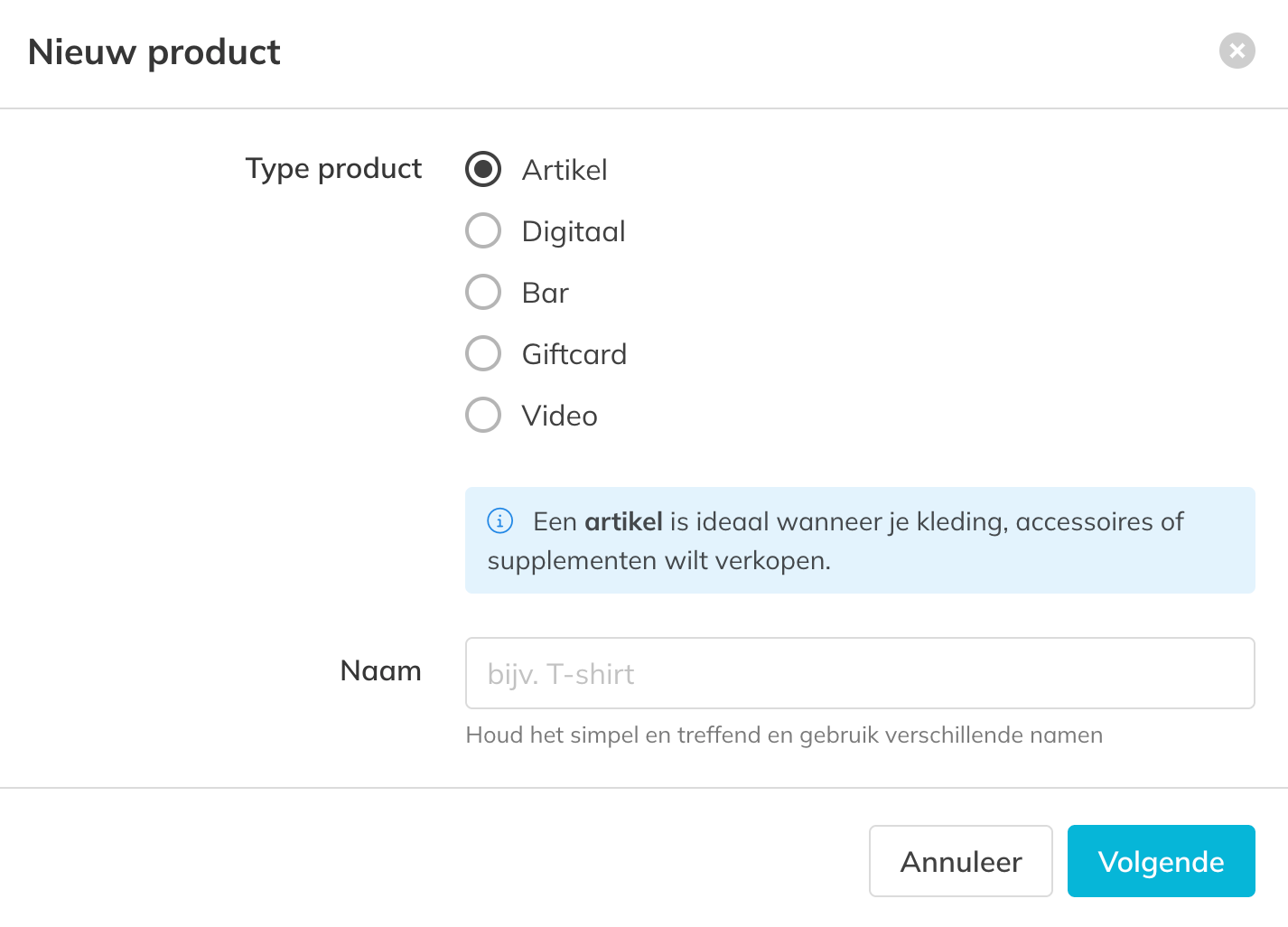Click the helper text below Naam field

[784, 735]
